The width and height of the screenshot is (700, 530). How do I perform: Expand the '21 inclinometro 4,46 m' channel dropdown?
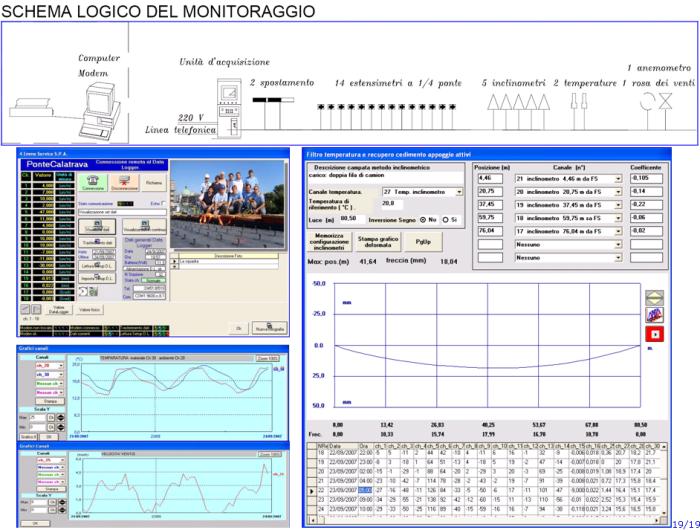click(x=619, y=178)
